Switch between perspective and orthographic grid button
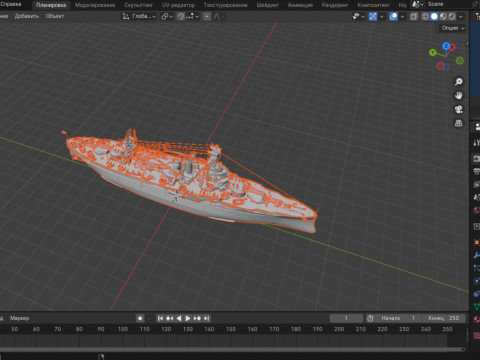The image size is (480, 360). tap(459, 124)
